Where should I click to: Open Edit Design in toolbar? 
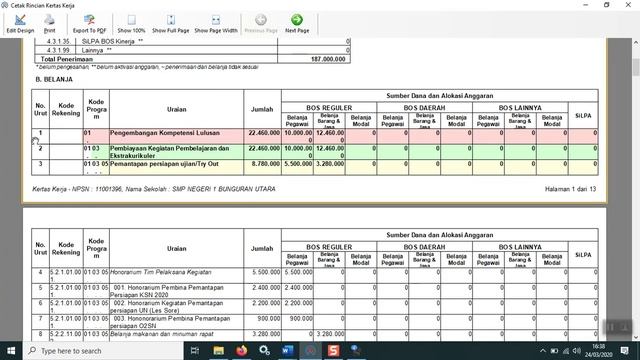click(x=20, y=24)
